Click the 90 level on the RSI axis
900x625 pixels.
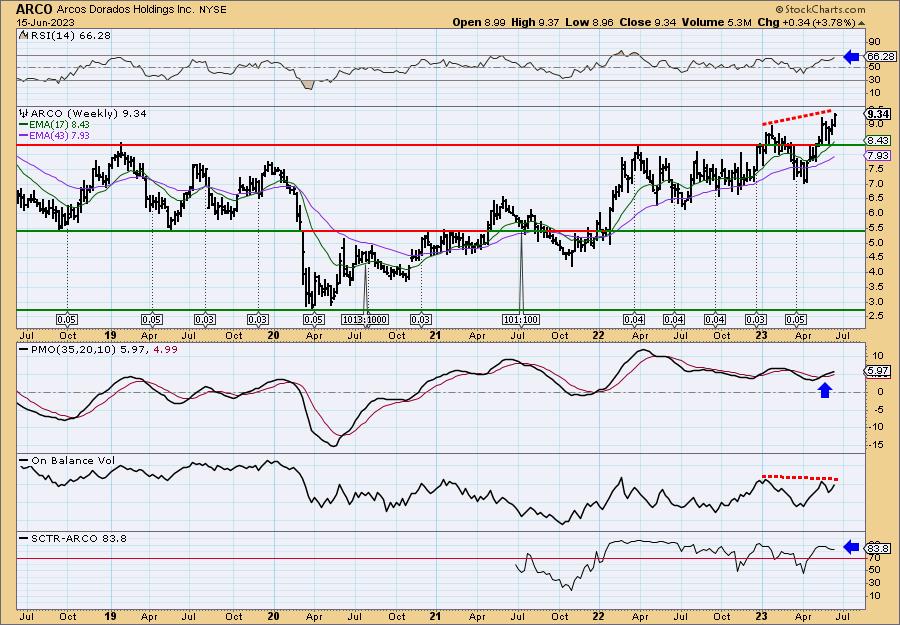click(x=874, y=42)
